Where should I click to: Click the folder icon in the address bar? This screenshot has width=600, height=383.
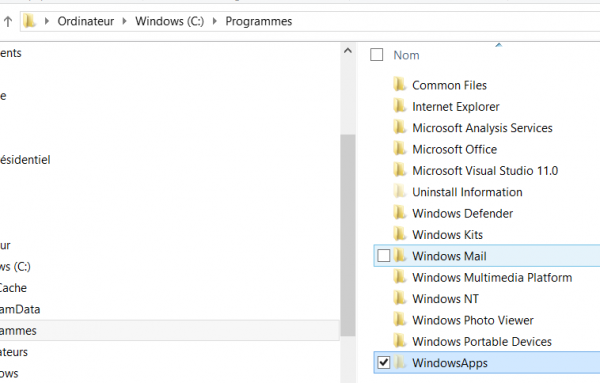point(29,21)
